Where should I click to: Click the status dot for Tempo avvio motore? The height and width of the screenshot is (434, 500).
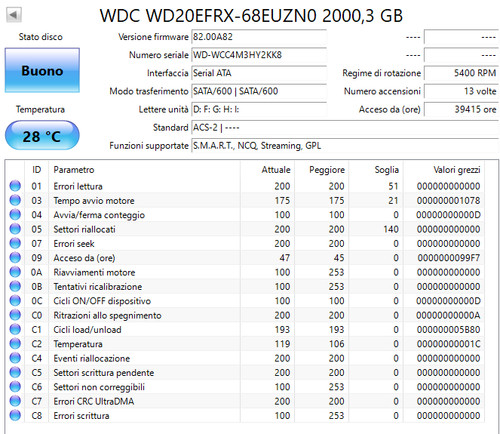[x=15, y=200]
